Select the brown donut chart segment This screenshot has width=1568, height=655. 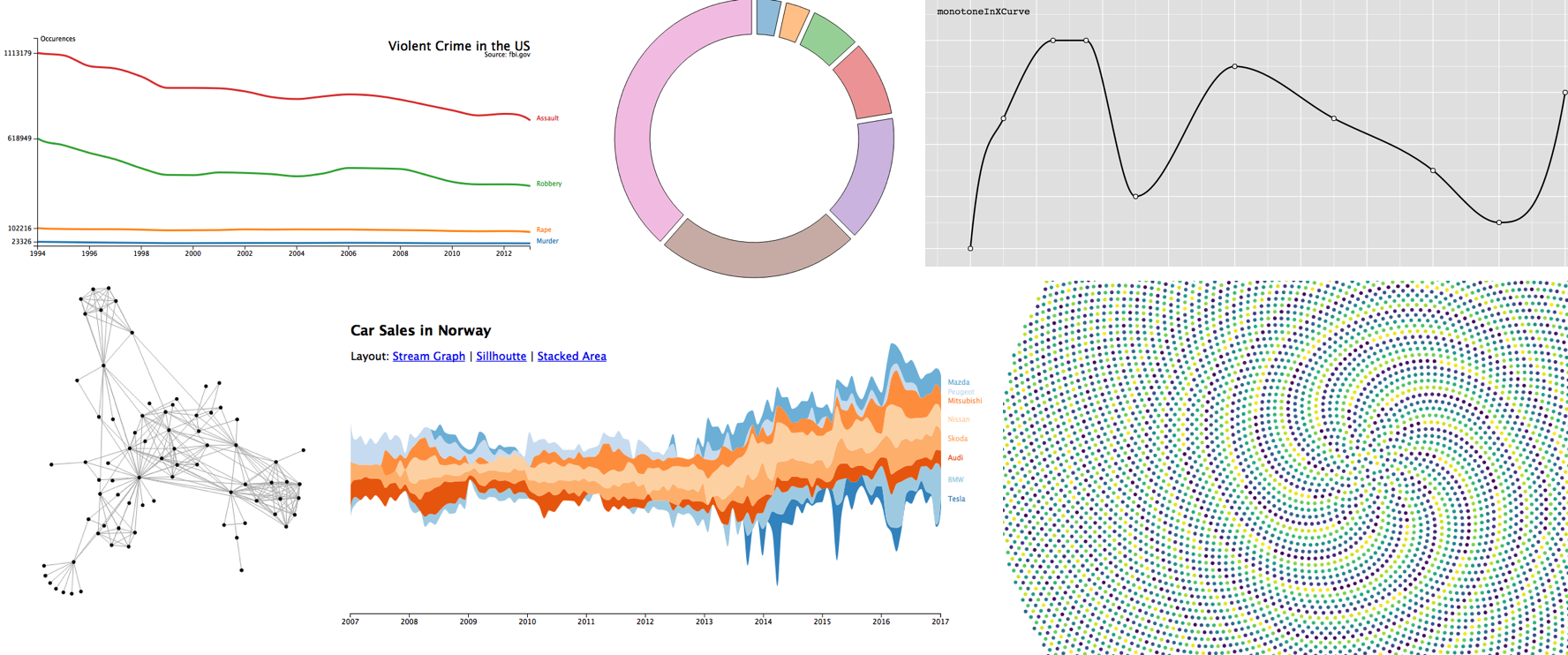pyautogui.click(x=755, y=254)
